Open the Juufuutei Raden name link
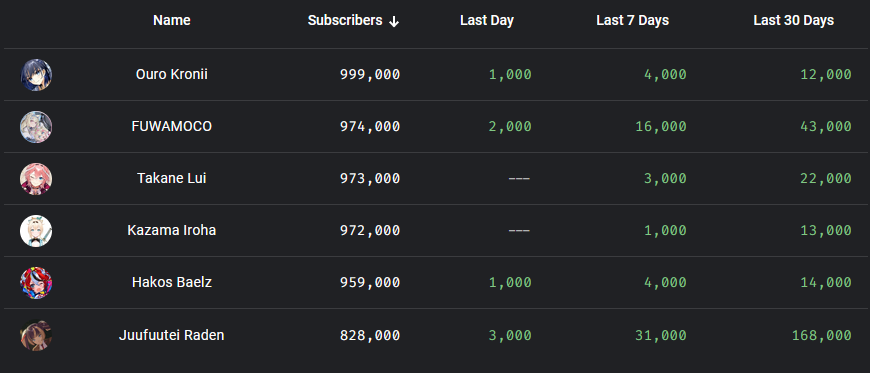Screen dimensions: 870x373 point(171,335)
